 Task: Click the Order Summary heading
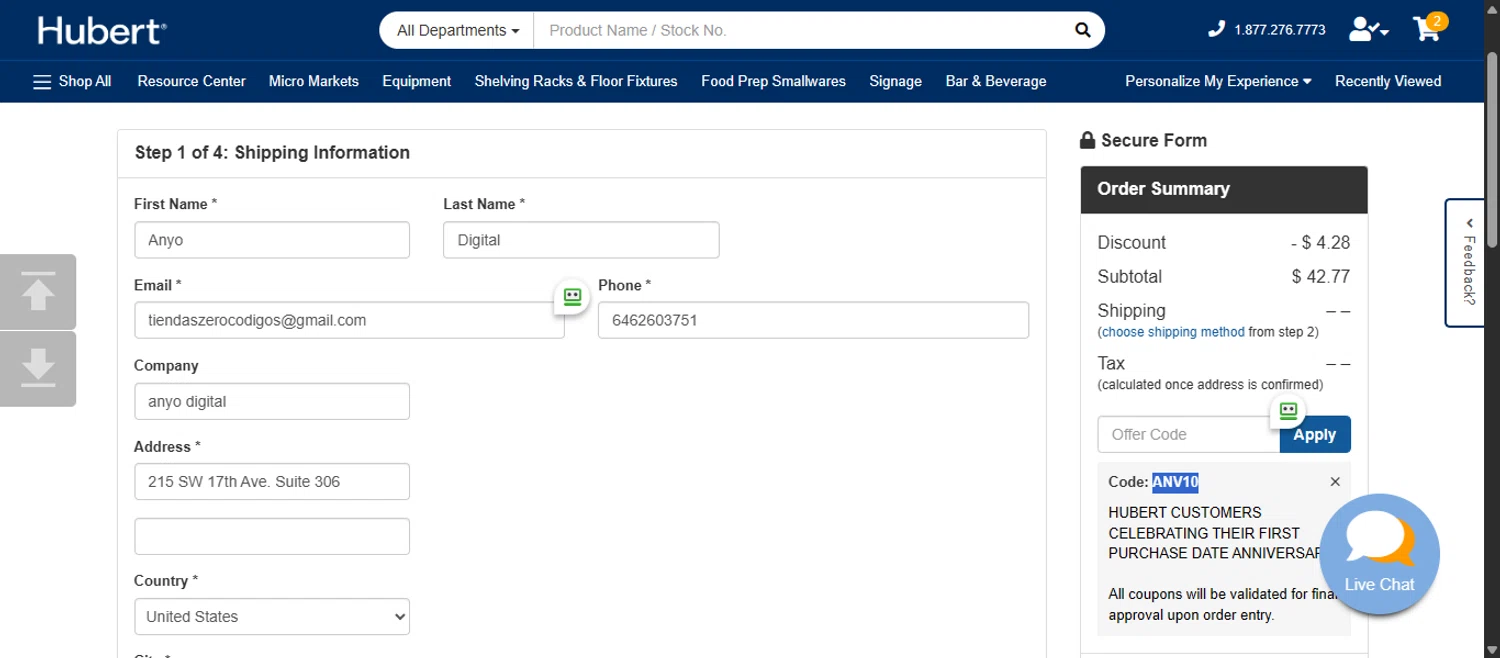(x=1163, y=189)
